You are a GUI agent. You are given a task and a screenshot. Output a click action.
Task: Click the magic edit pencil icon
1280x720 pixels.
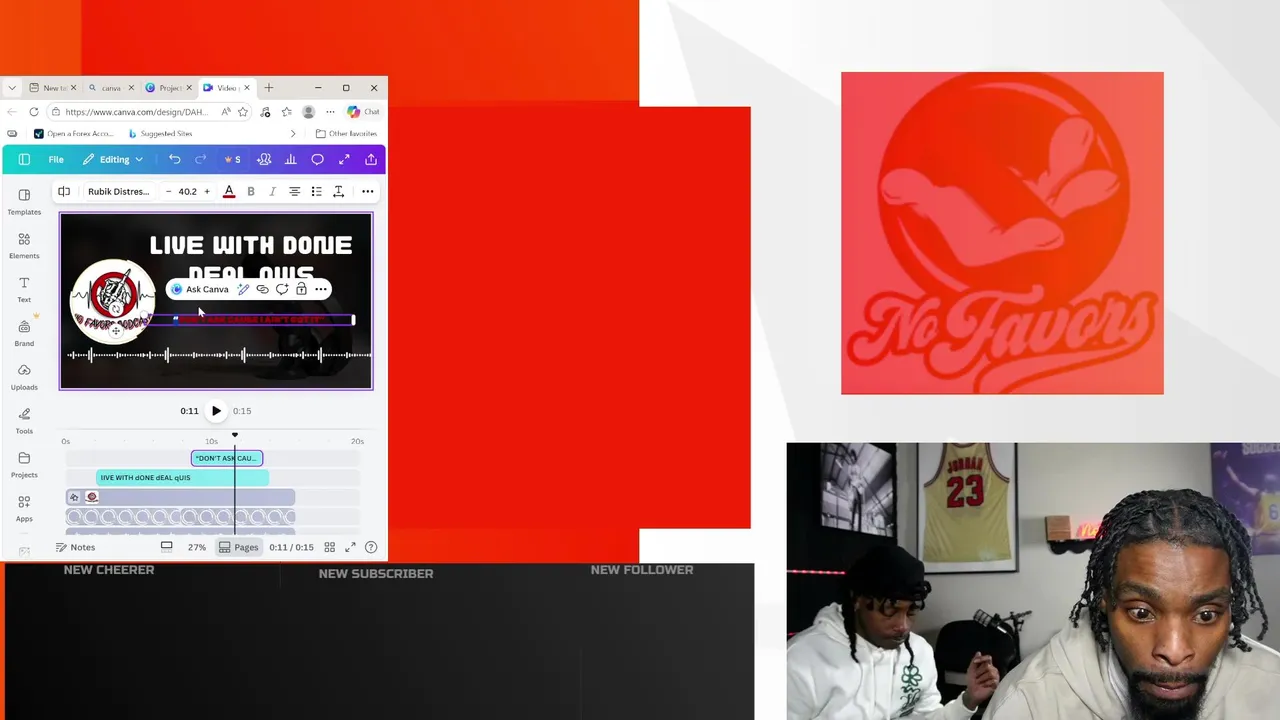coord(243,289)
